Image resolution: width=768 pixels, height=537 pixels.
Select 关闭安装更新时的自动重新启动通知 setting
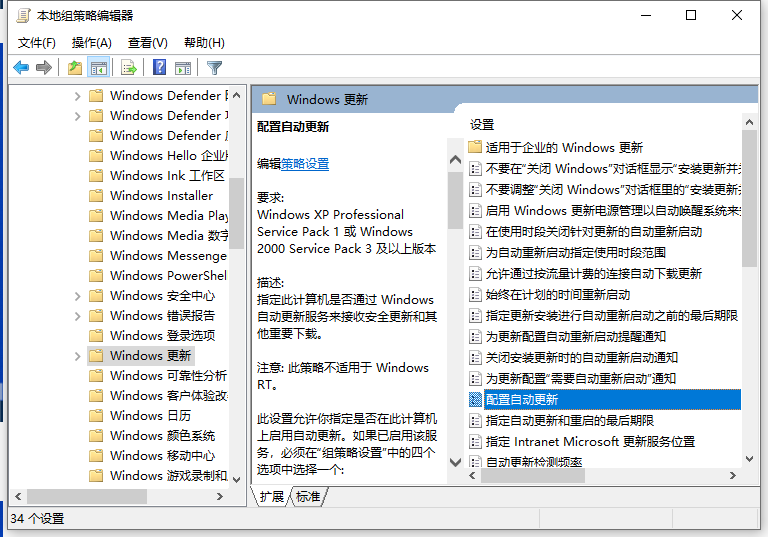tap(581, 358)
